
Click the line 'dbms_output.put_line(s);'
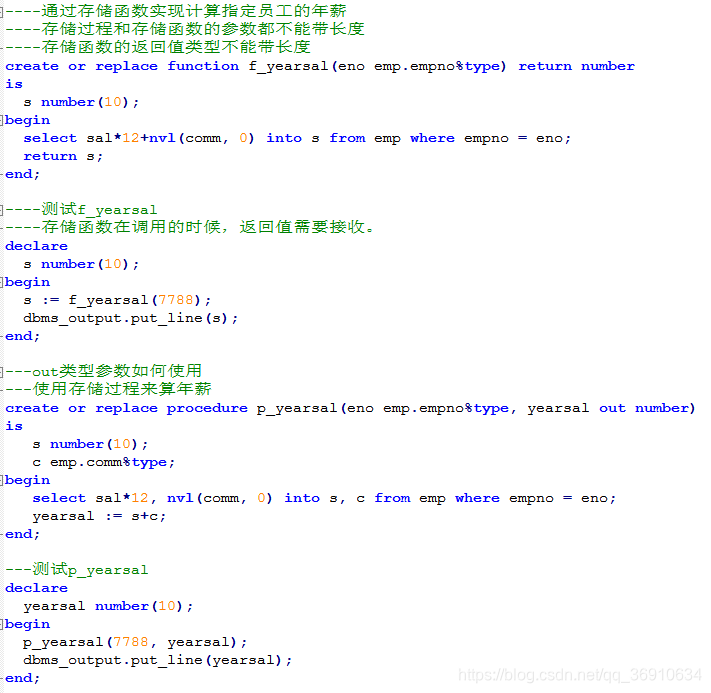[131, 318]
